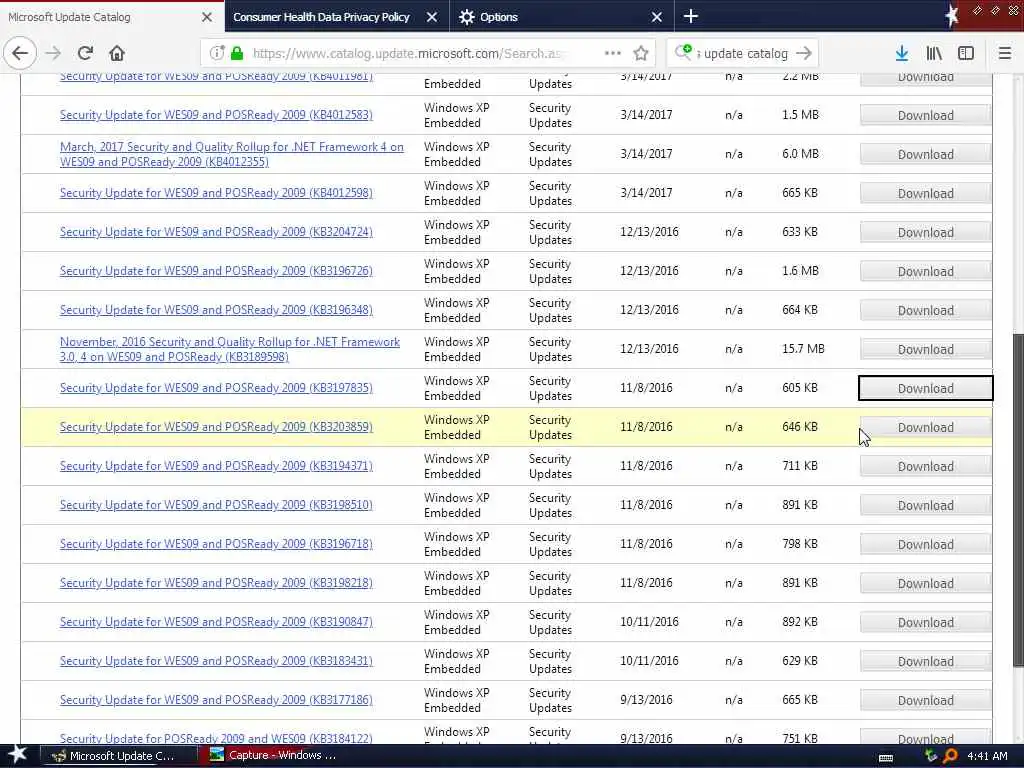
Task: Click the page vertical scrollbar thumb
Action: [x=1017, y=500]
